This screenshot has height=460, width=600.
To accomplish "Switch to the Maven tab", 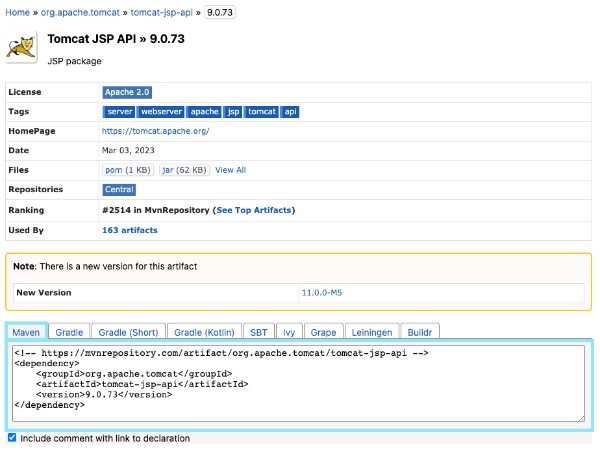I will point(26,332).
